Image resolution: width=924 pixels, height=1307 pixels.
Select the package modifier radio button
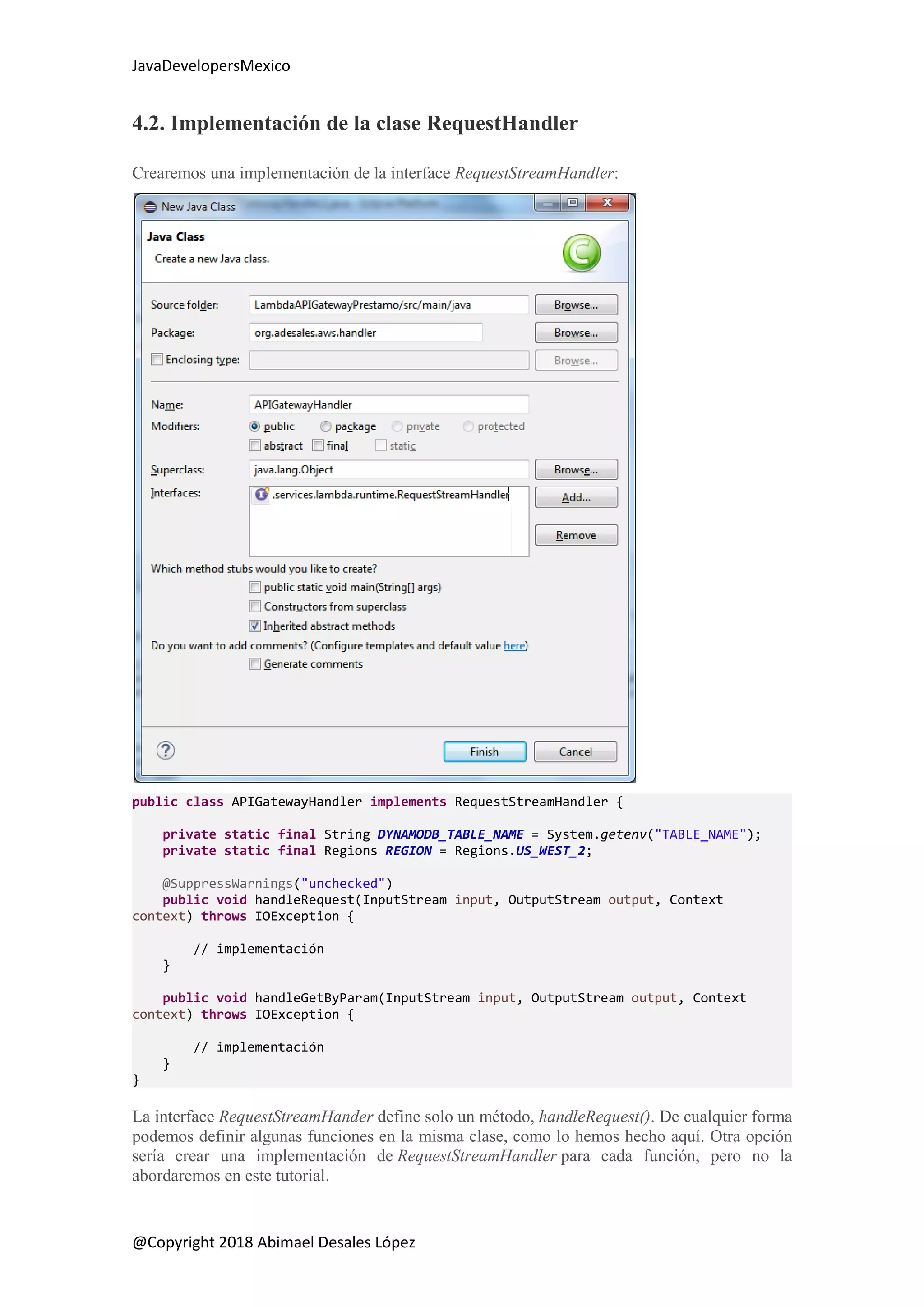[x=326, y=426]
